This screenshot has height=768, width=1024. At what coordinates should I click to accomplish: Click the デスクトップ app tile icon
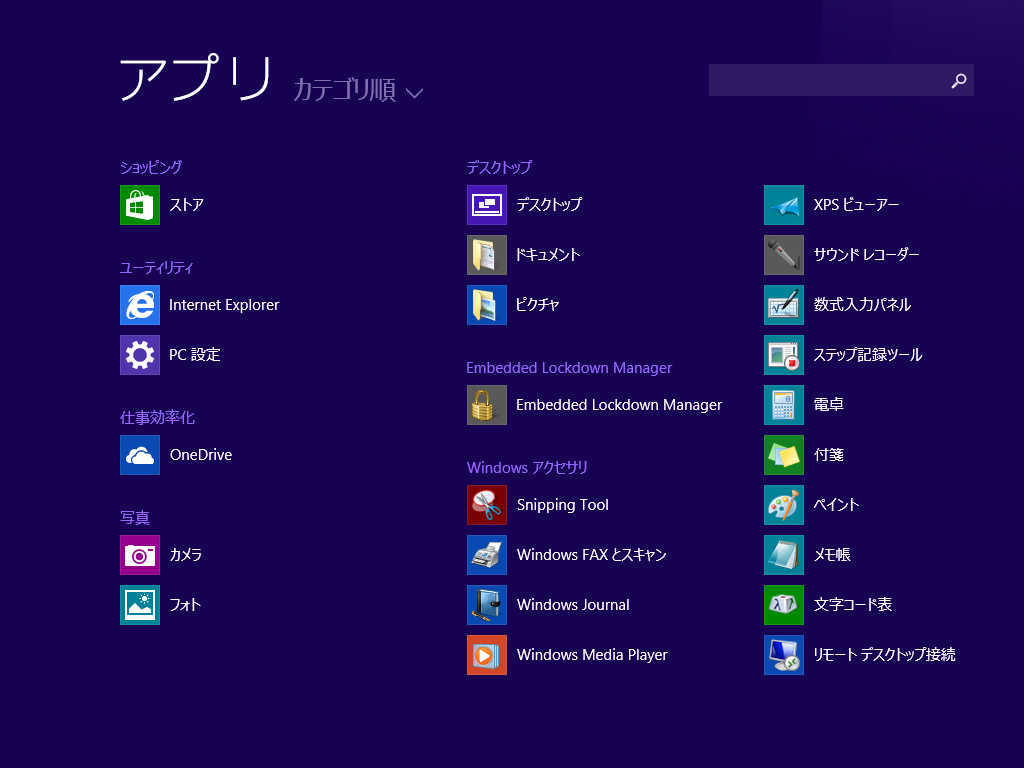487,205
